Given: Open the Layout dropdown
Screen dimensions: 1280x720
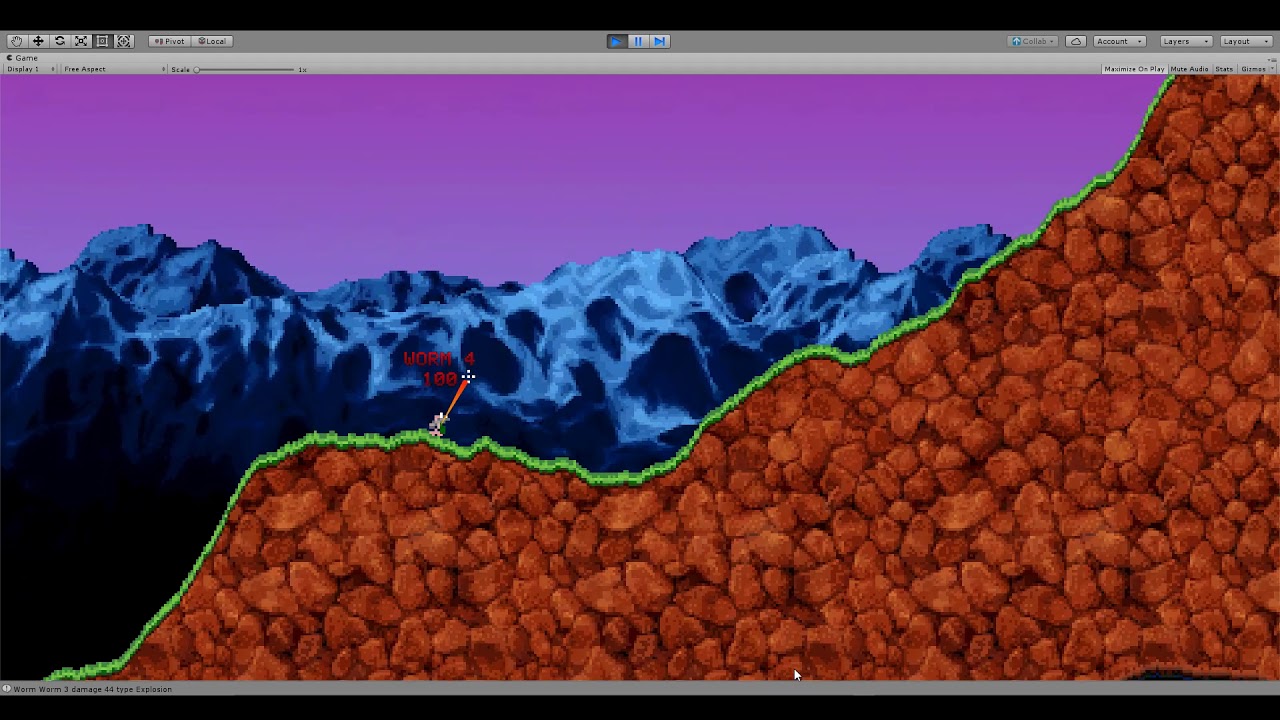Looking at the screenshot, I should [1245, 41].
